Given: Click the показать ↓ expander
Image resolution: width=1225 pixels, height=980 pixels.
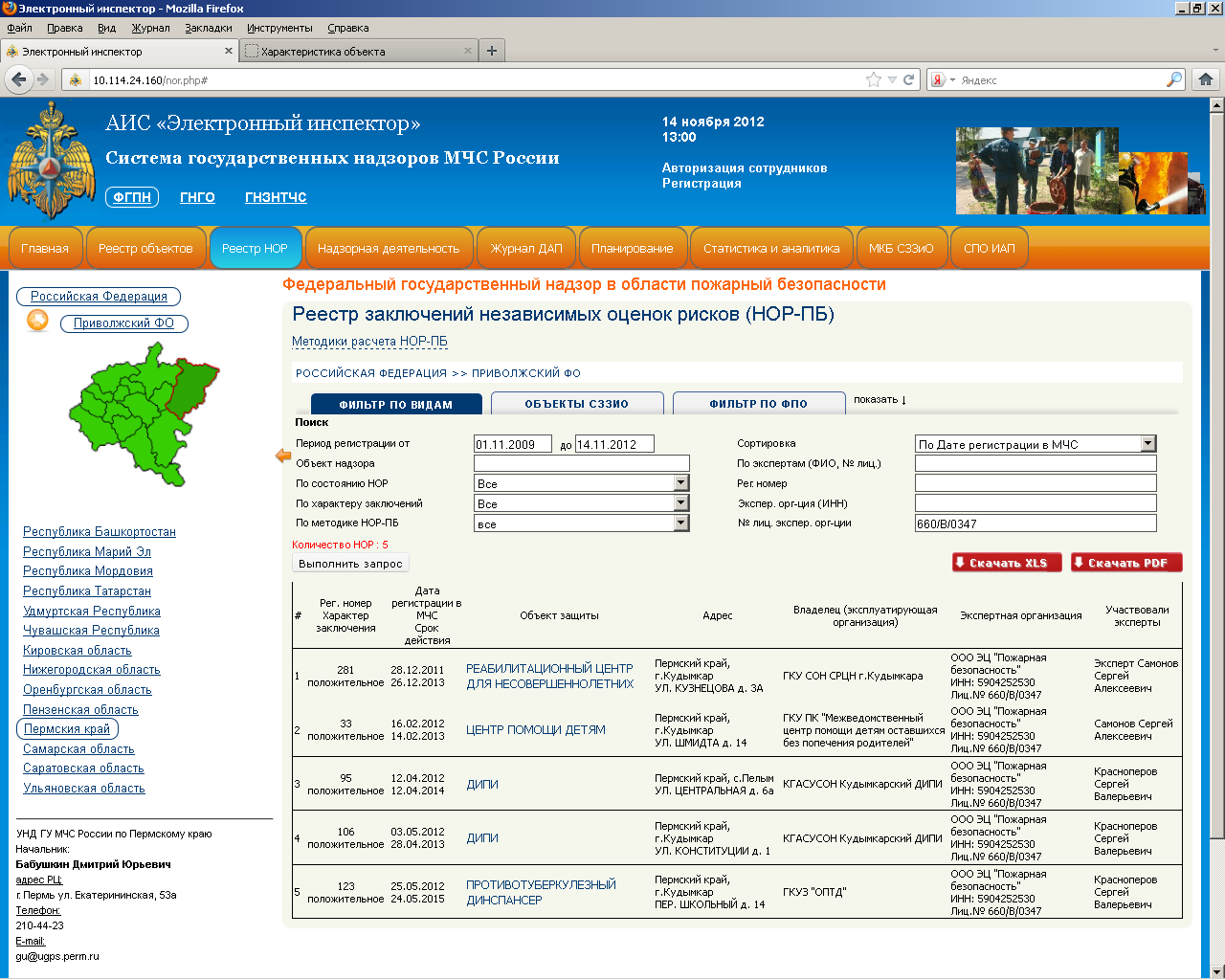Looking at the screenshot, I should (880, 400).
